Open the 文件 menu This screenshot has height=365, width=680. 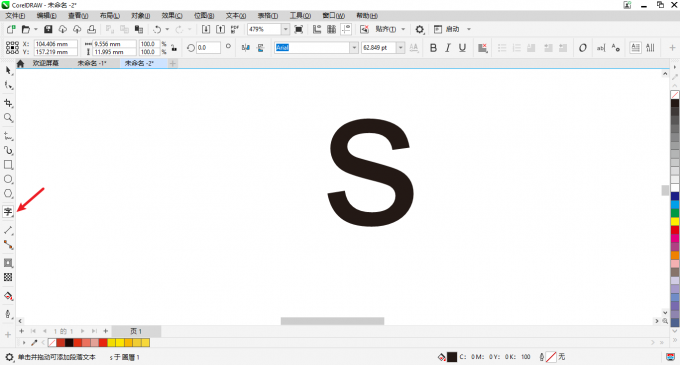(15, 16)
